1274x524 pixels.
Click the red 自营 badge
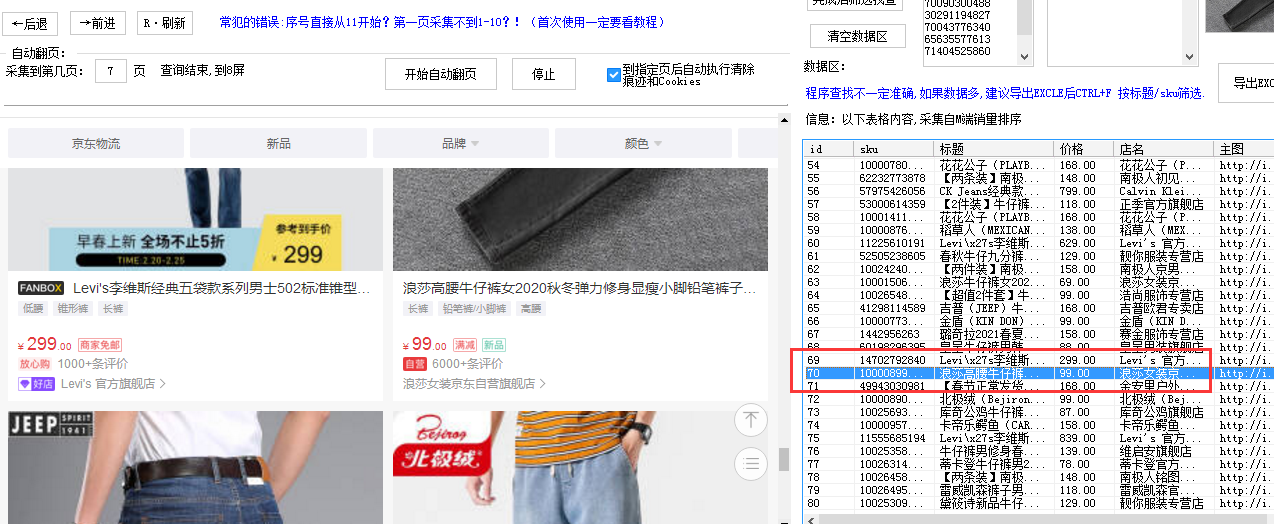[x=415, y=364]
